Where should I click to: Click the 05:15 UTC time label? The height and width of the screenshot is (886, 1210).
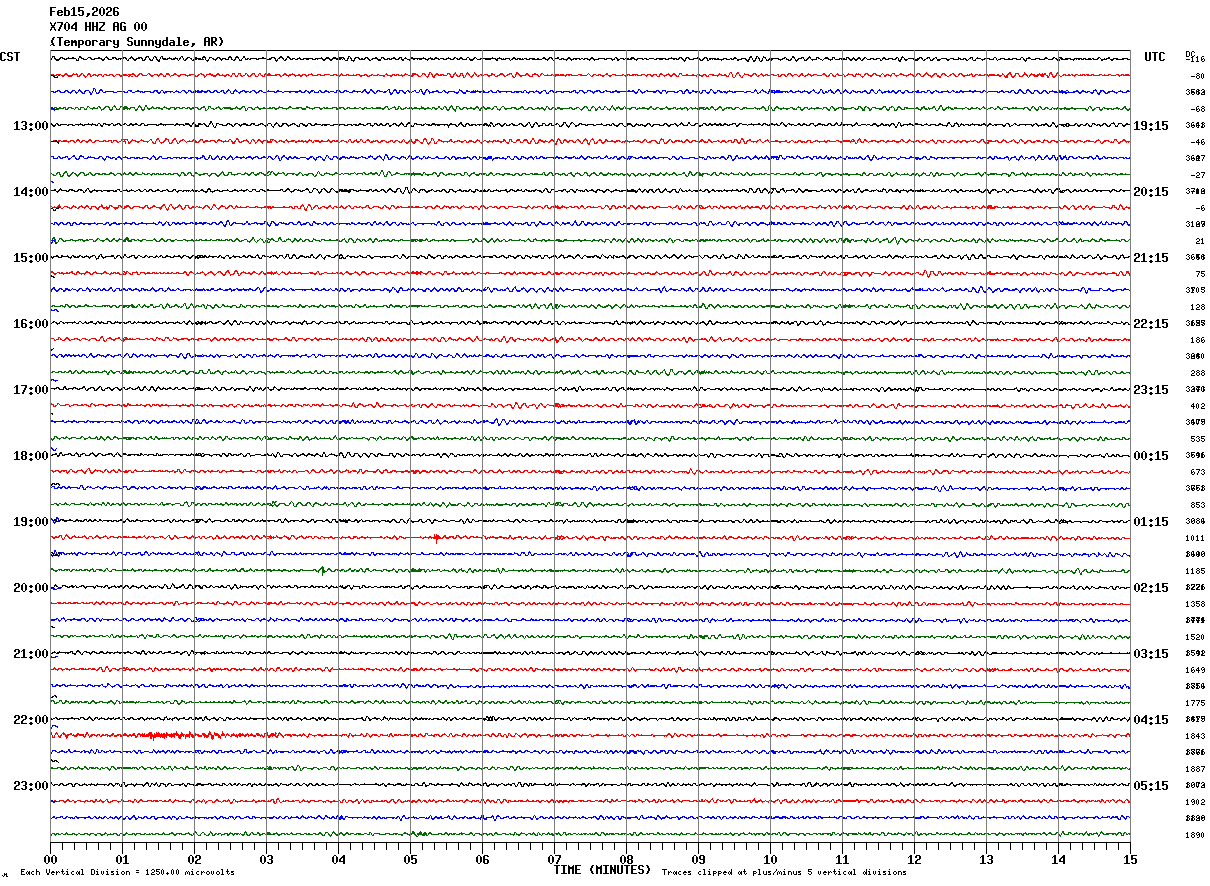click(x=1150, y=786)
